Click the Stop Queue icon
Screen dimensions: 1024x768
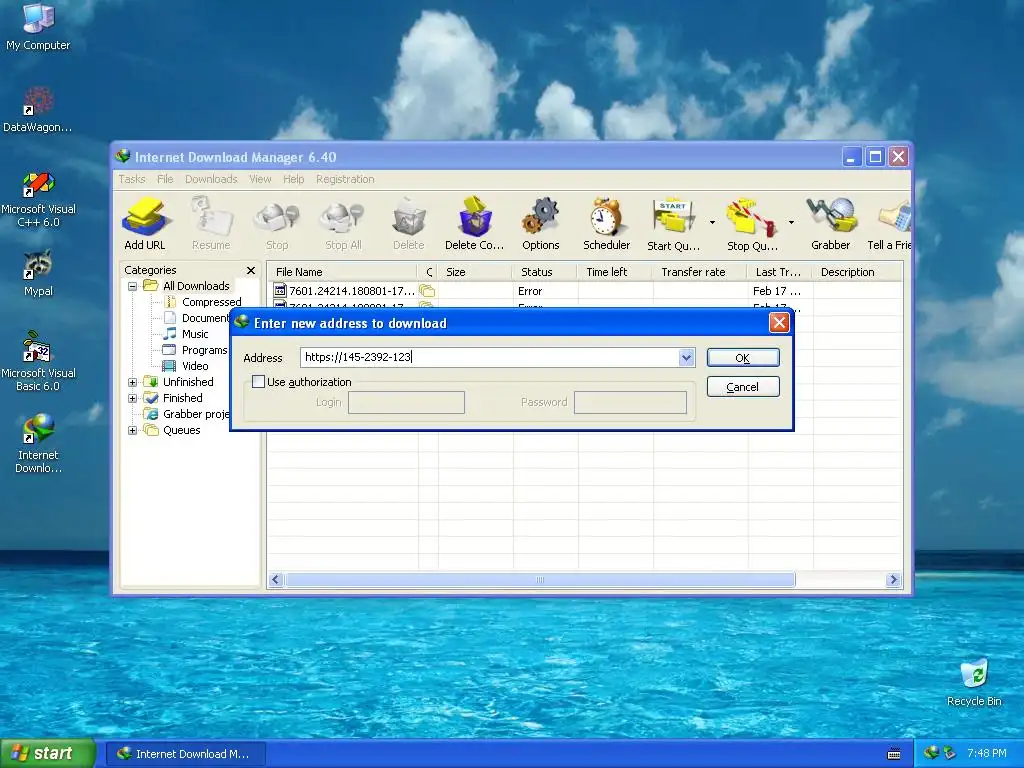[x=752, y=217]
